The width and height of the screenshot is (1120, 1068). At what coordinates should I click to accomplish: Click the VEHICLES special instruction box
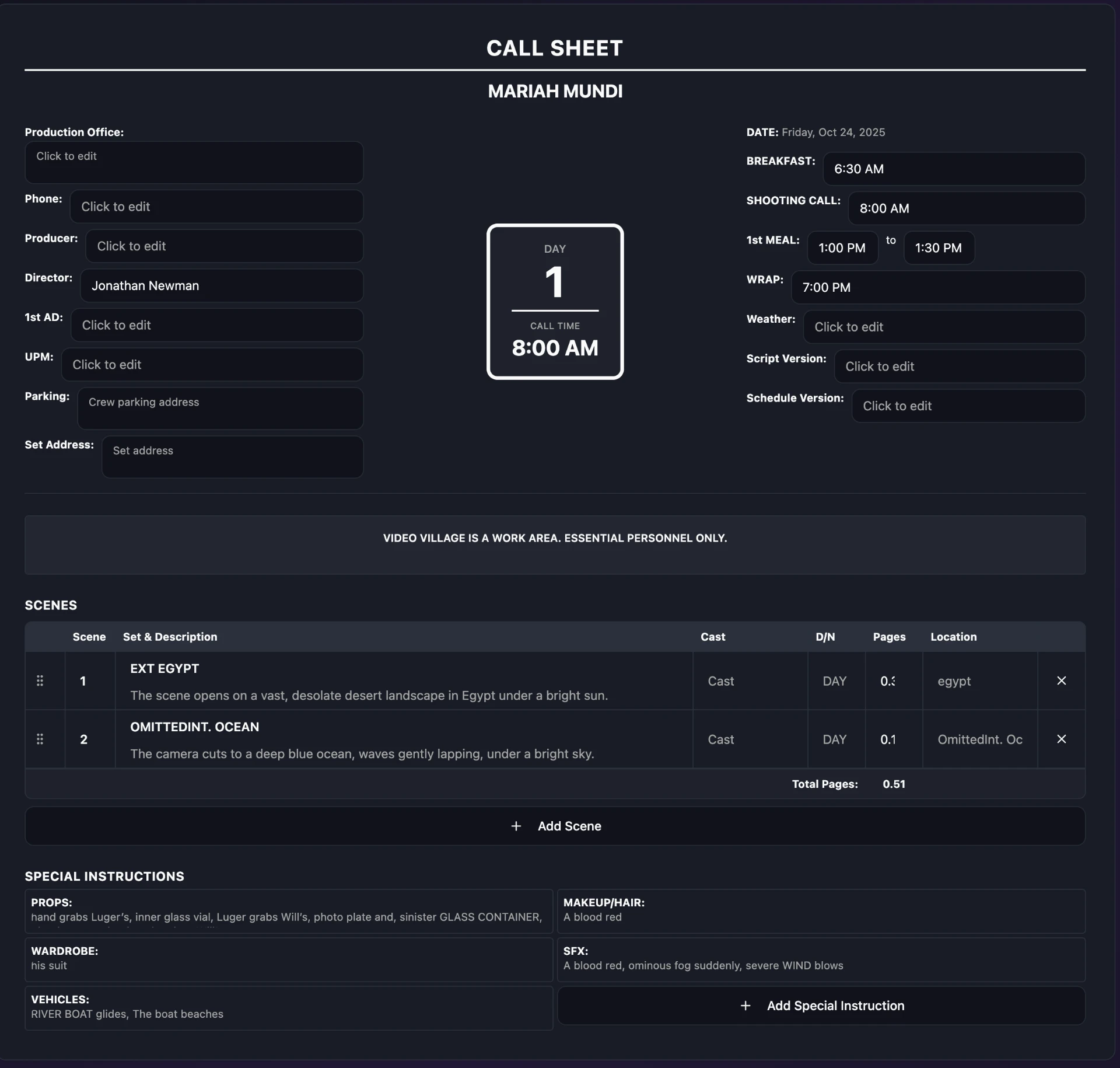(289, 1008)
